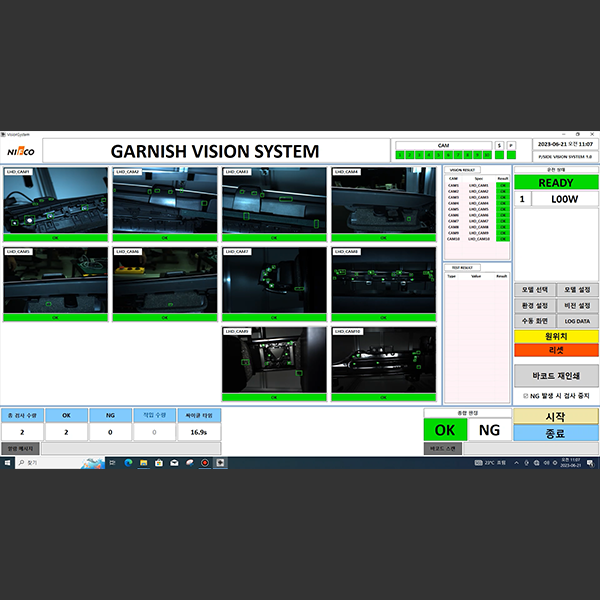Click the 모델 선택 button
Image resolution: width=600 pixels, height=600 pixels.
(535, 289)
